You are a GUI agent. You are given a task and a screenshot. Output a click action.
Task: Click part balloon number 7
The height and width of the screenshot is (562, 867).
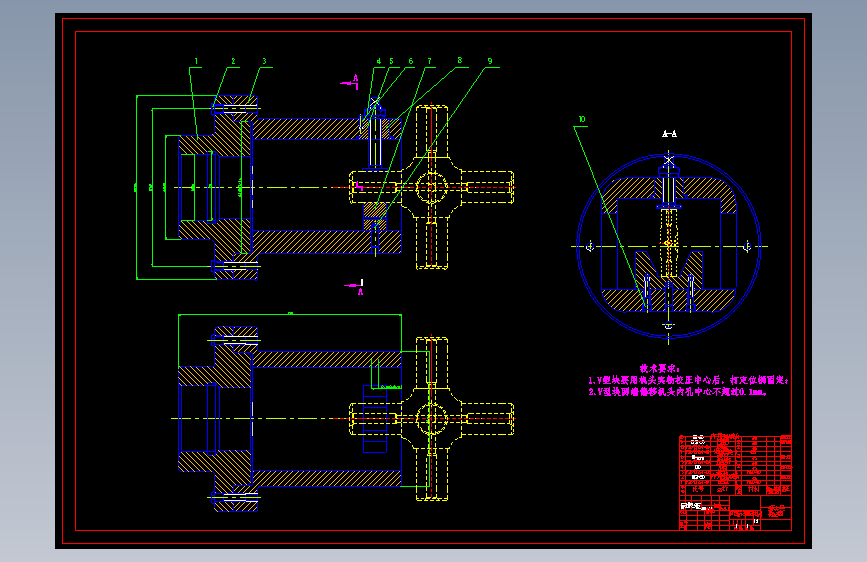point(429,61)
